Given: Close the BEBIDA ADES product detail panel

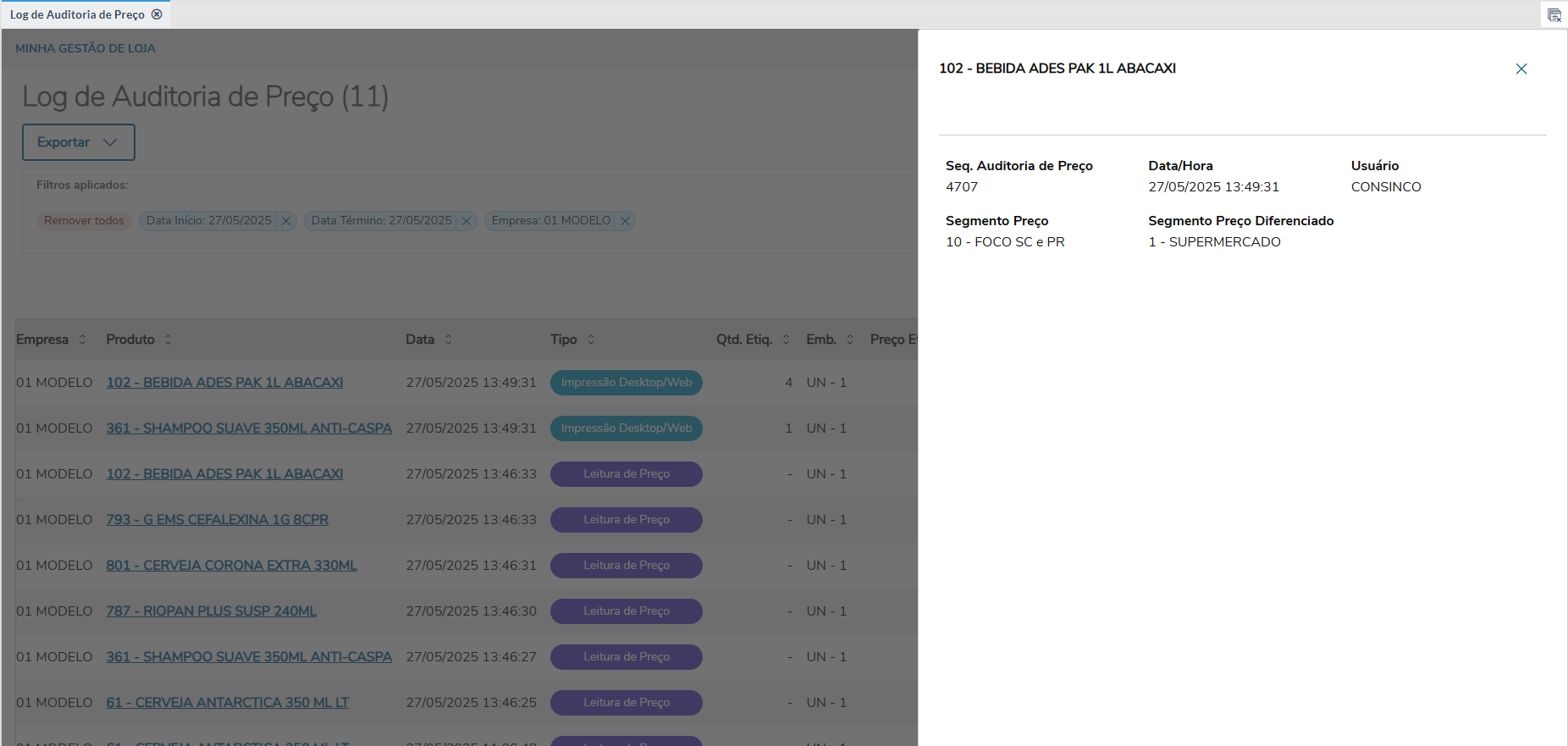Looking at the screenshot, I should [1521, 69].
